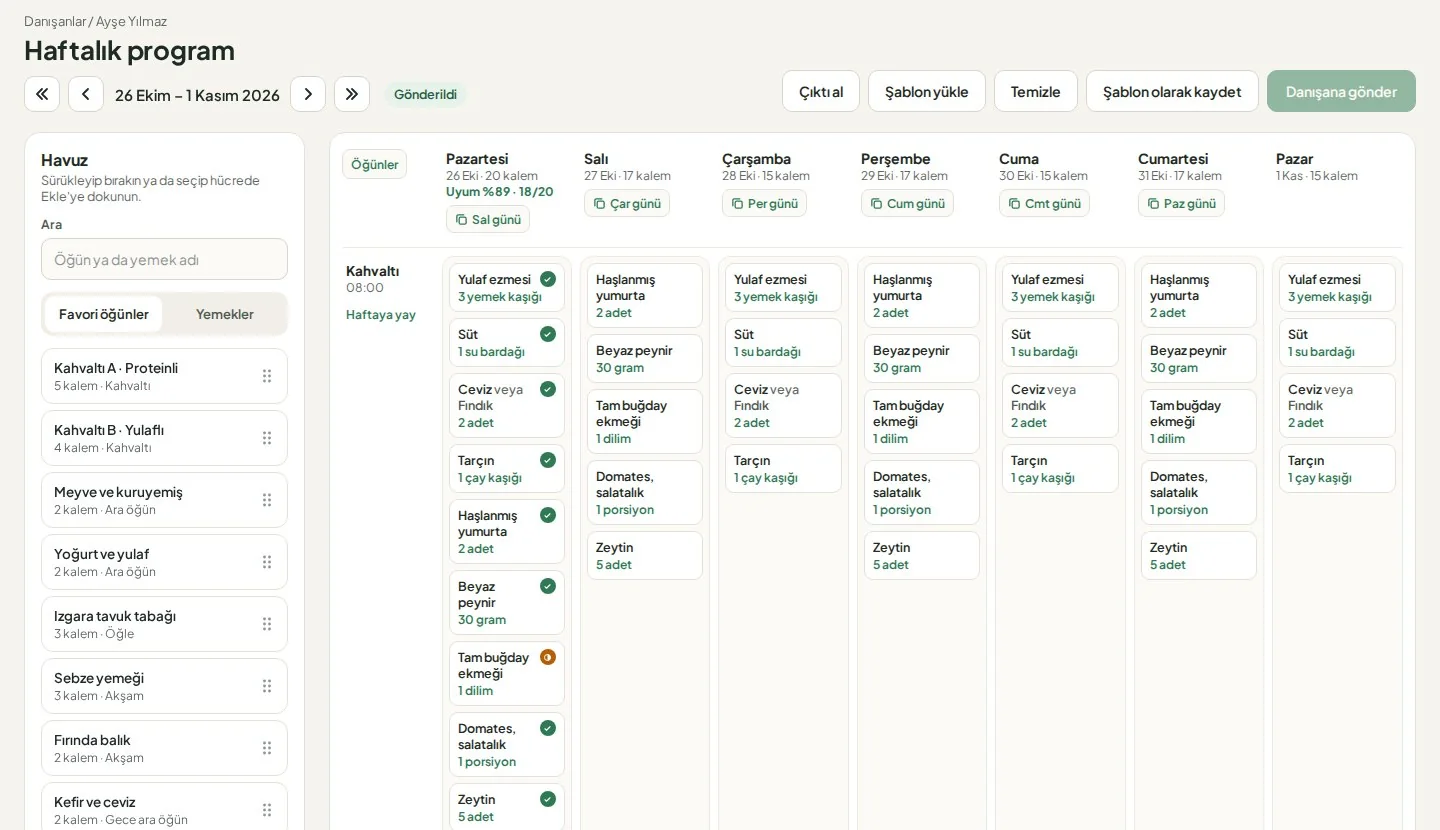Click the check icon on Monday's Tarçın

click(x=548, y=460)
